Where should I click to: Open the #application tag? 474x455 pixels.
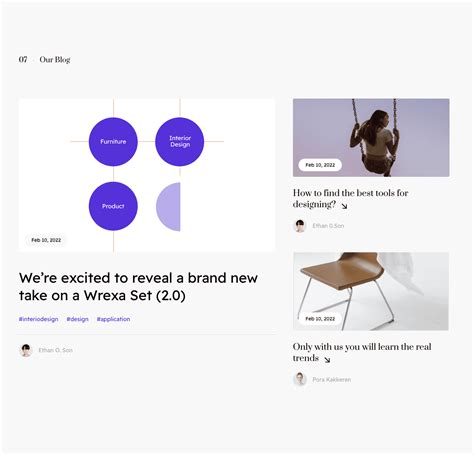point(113,319)
